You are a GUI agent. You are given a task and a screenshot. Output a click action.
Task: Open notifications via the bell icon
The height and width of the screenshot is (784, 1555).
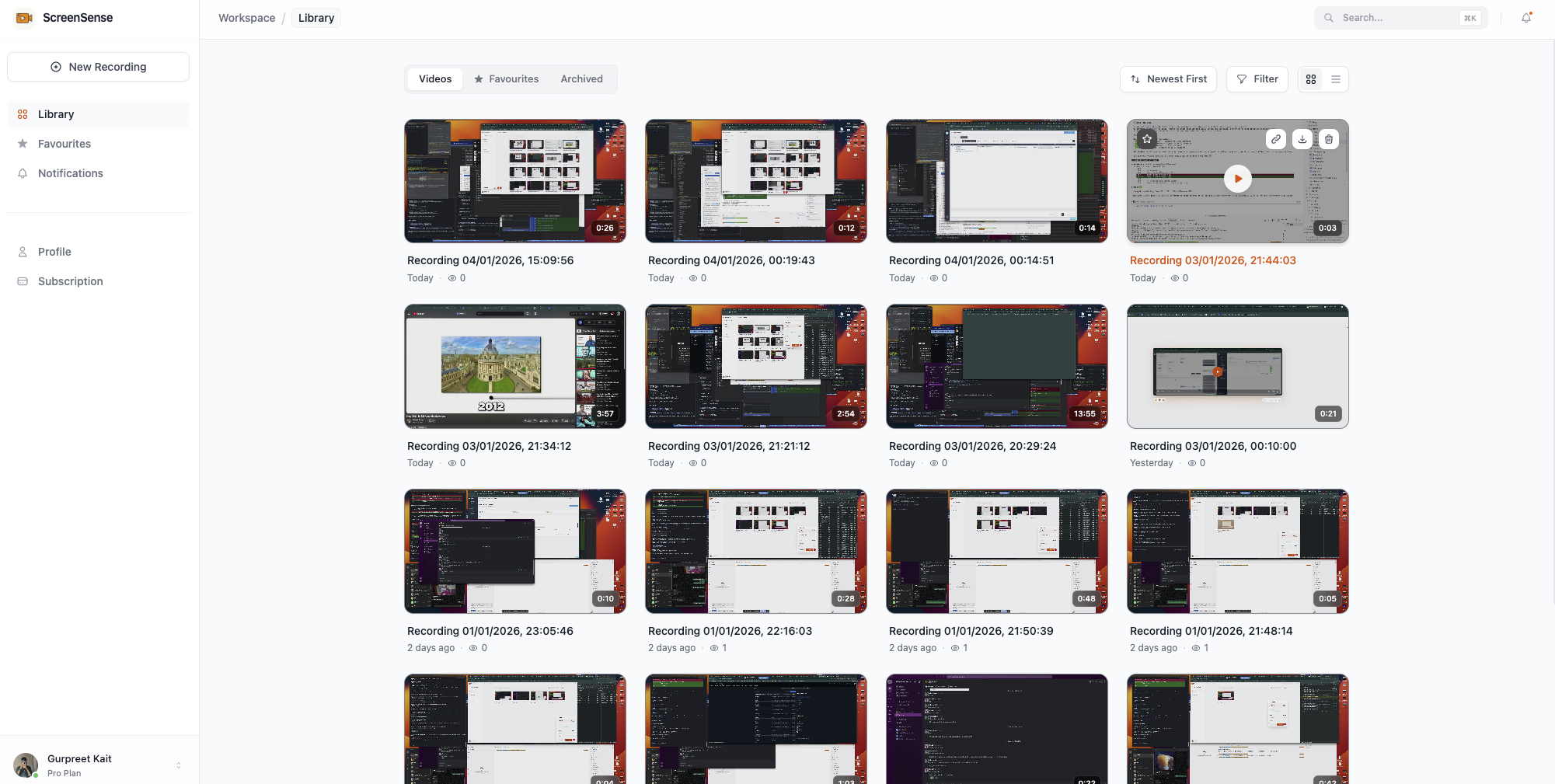1526,17
